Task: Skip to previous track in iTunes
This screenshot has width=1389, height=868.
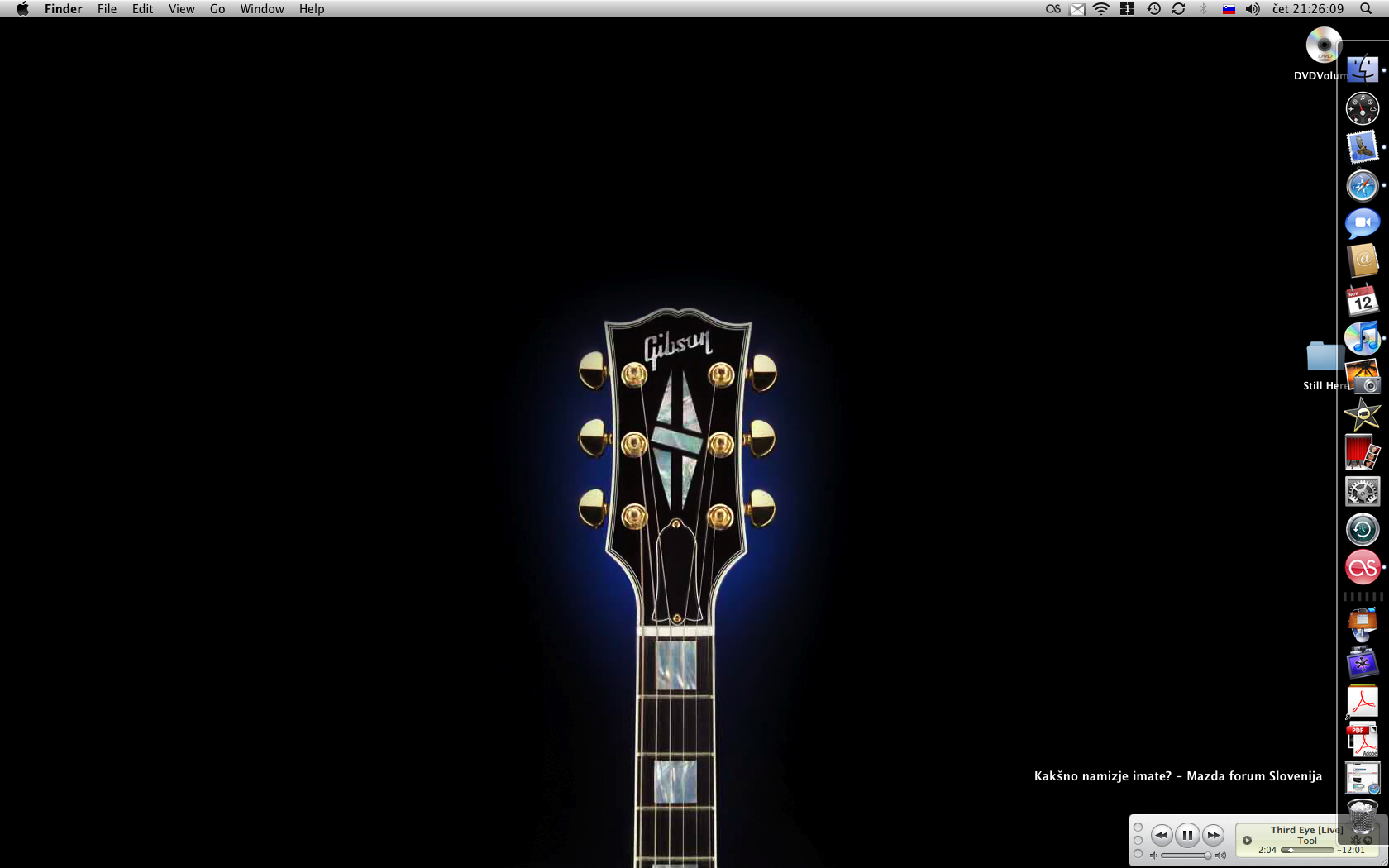Action: click(1162, 835)
